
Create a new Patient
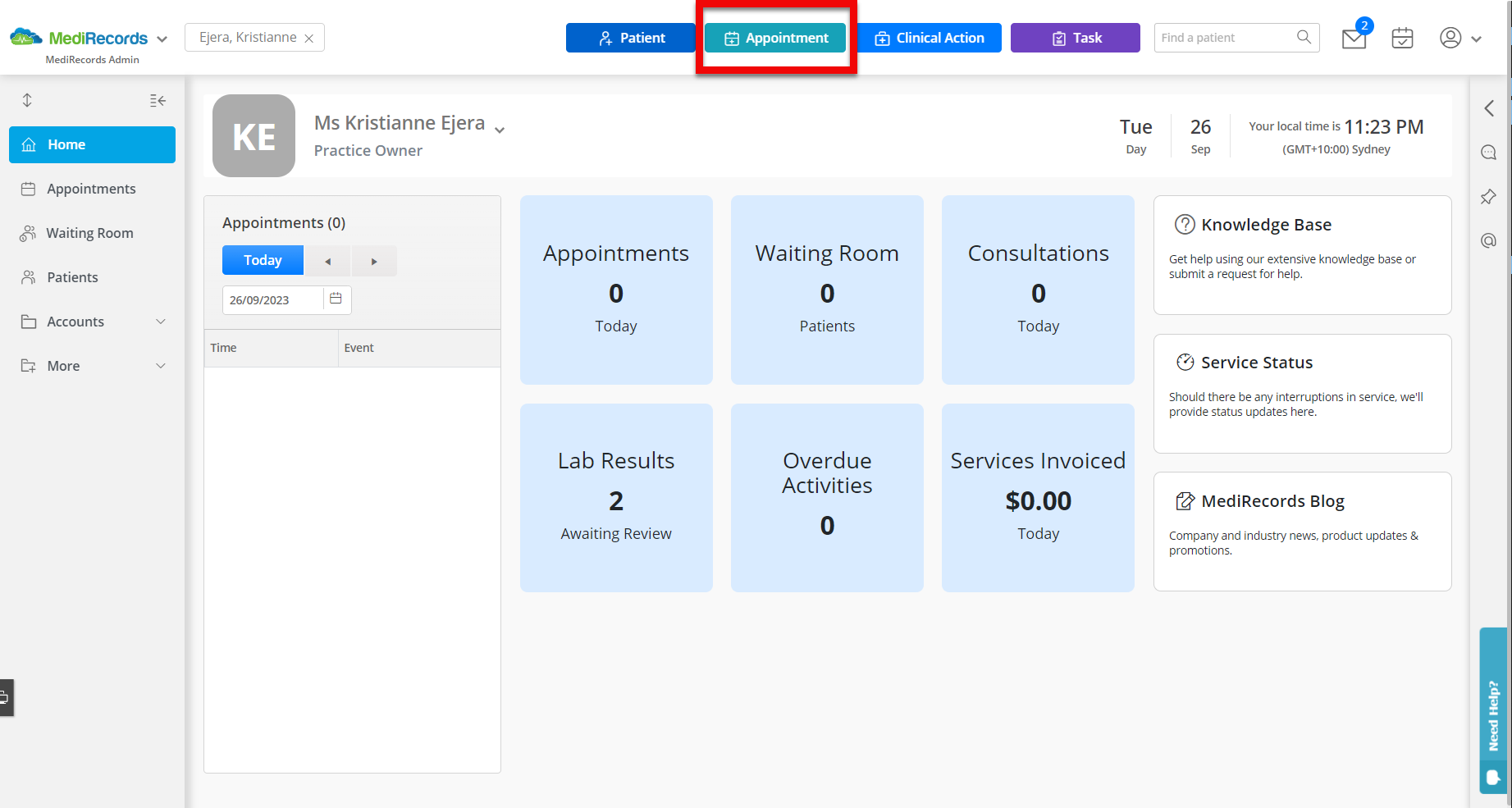(630, 38)
